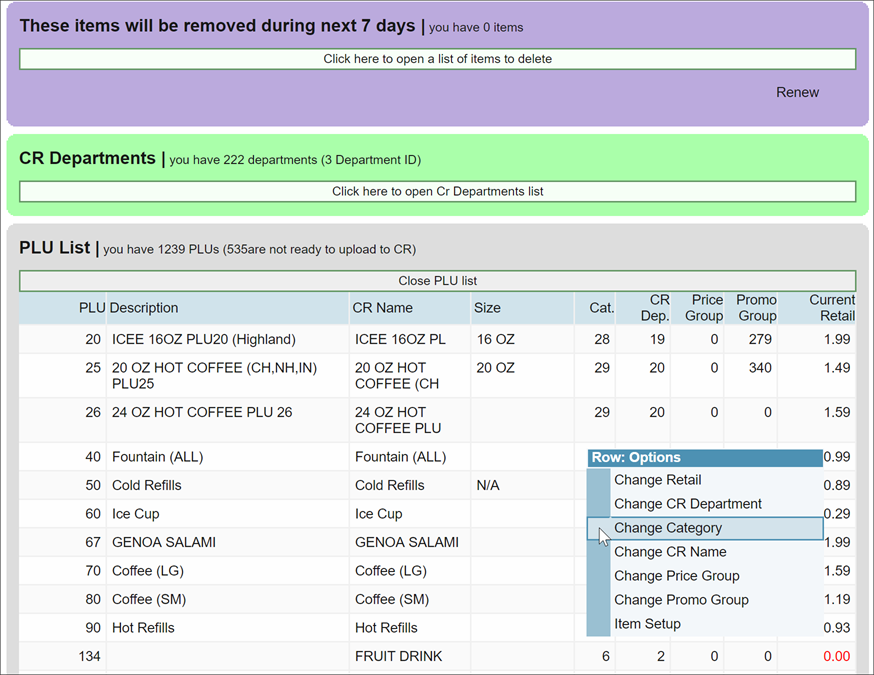Select Change Retail from the options menu

pos(657,480)
